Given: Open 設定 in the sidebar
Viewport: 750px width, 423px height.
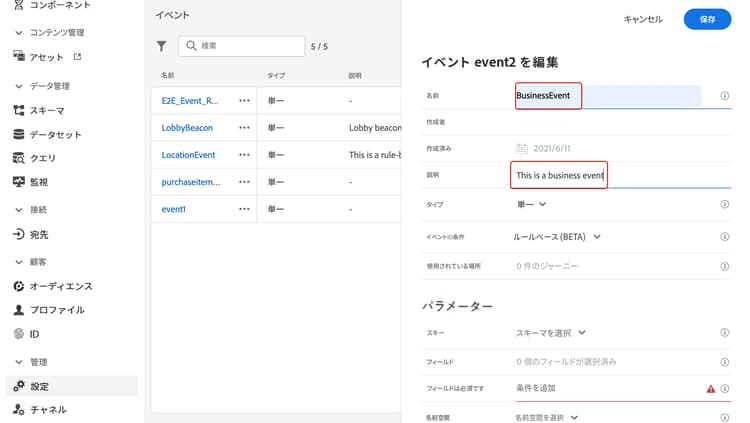Looking at the screenshot, I should (x=71, y=386).
